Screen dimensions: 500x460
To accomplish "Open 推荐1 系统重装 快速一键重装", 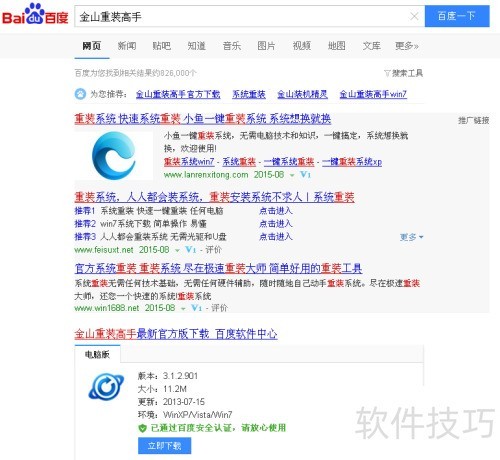I will (149, 211).
